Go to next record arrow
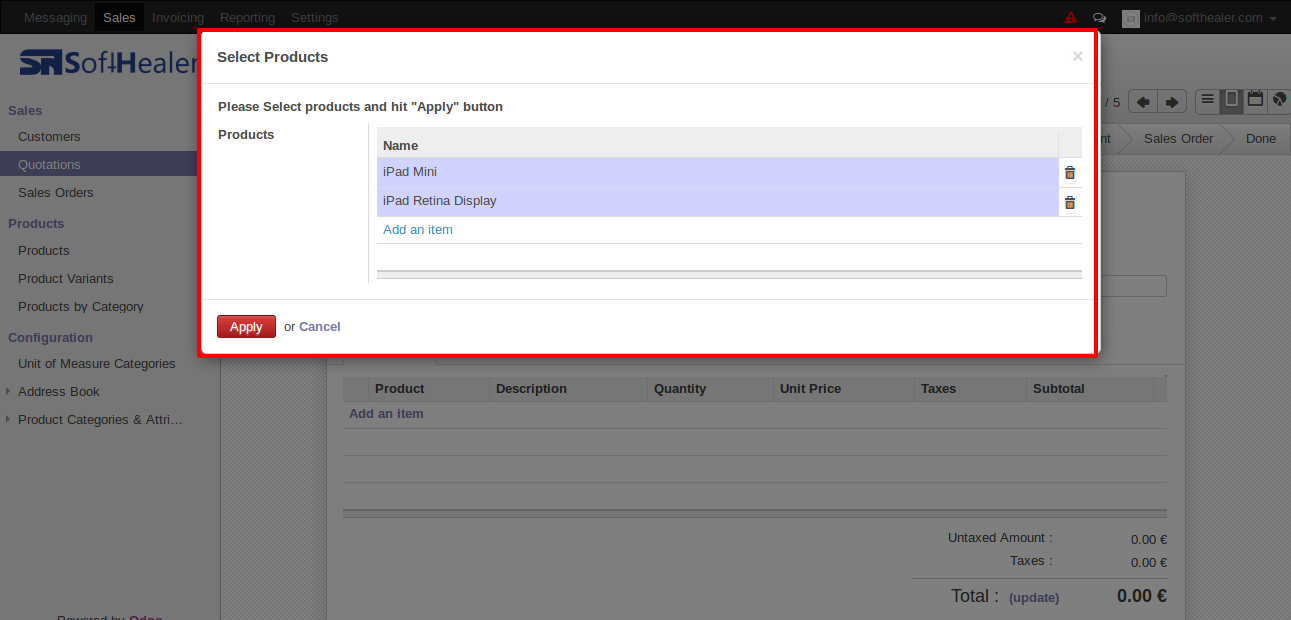 point(1172,102)
